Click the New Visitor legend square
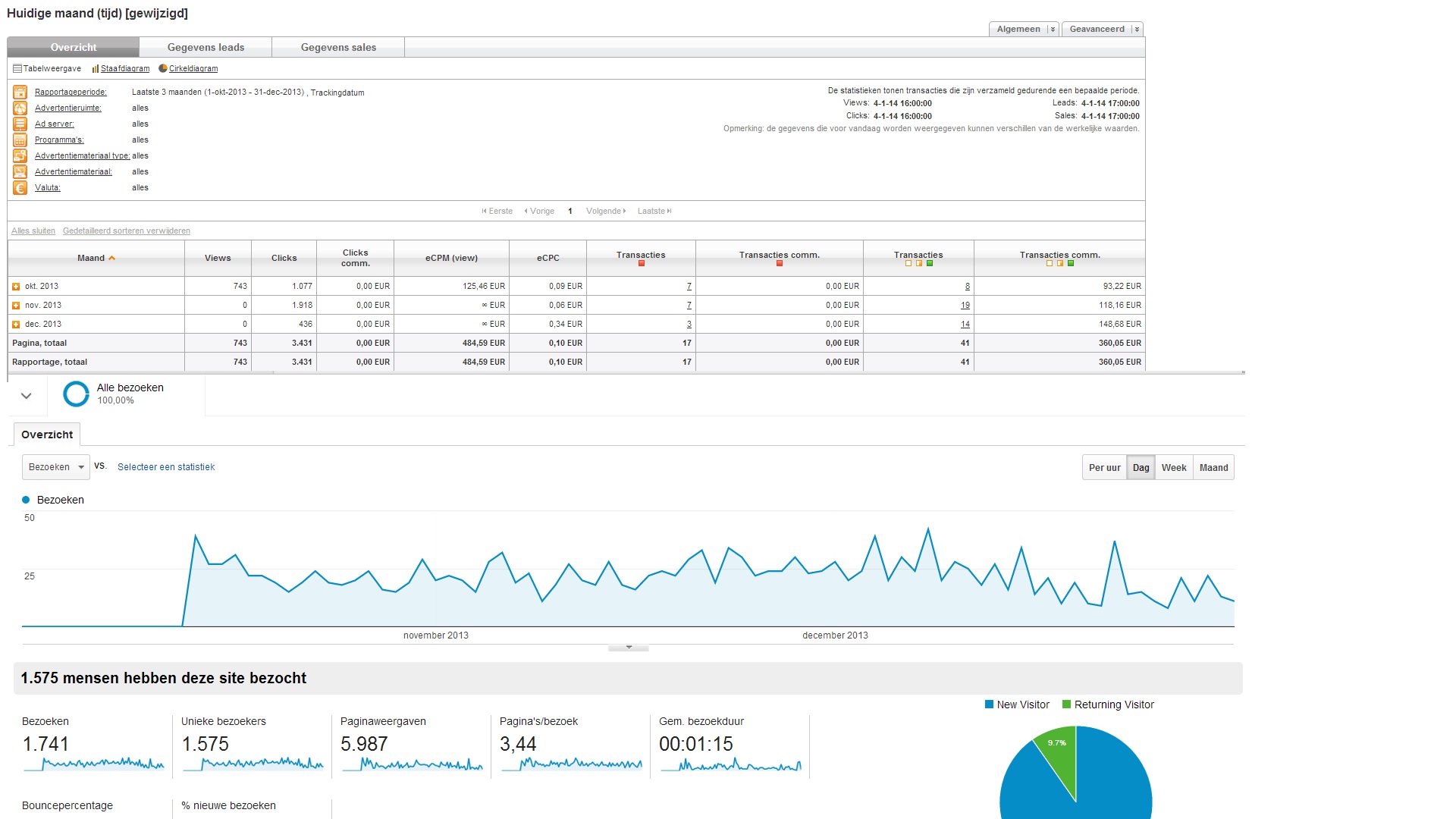 click(989, 704)
